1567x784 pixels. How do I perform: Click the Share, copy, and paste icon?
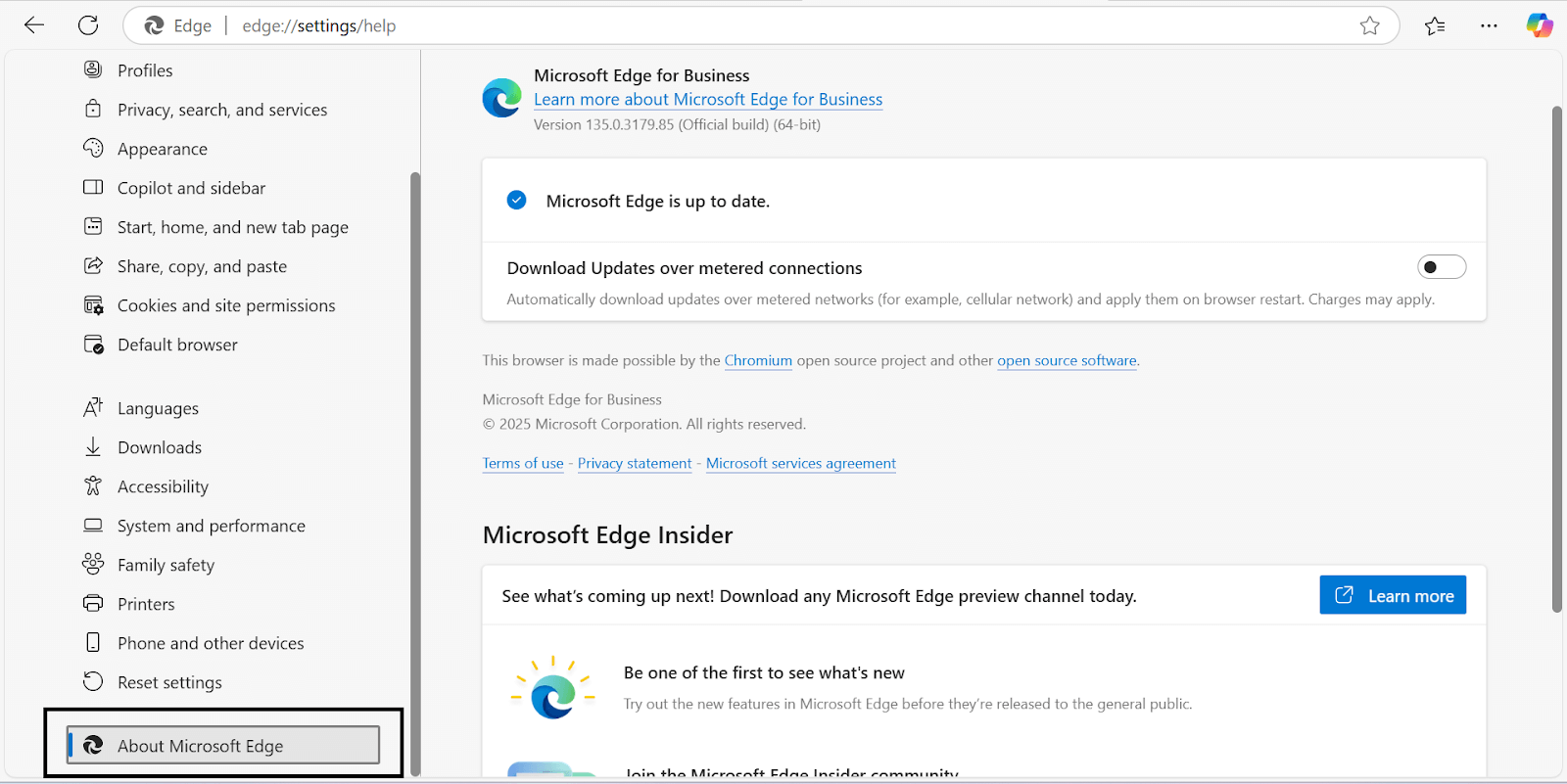93,265
